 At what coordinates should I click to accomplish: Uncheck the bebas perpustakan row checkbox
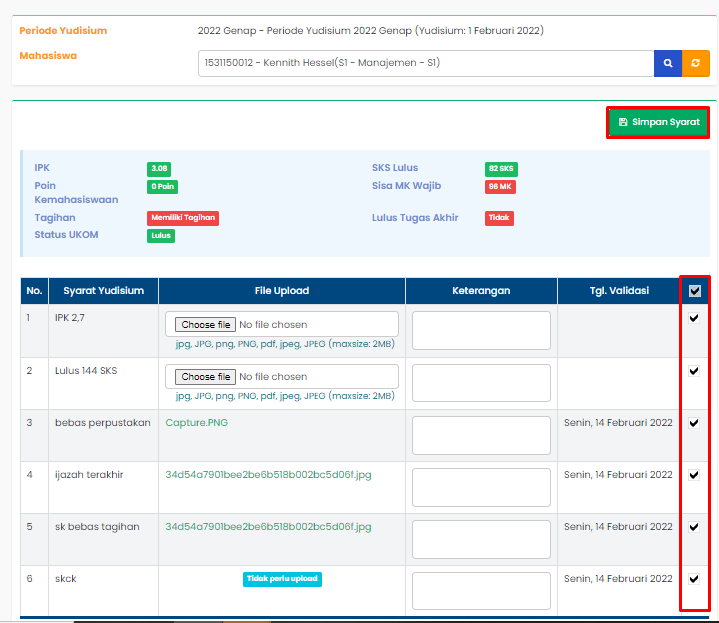[x=694, y=422]
